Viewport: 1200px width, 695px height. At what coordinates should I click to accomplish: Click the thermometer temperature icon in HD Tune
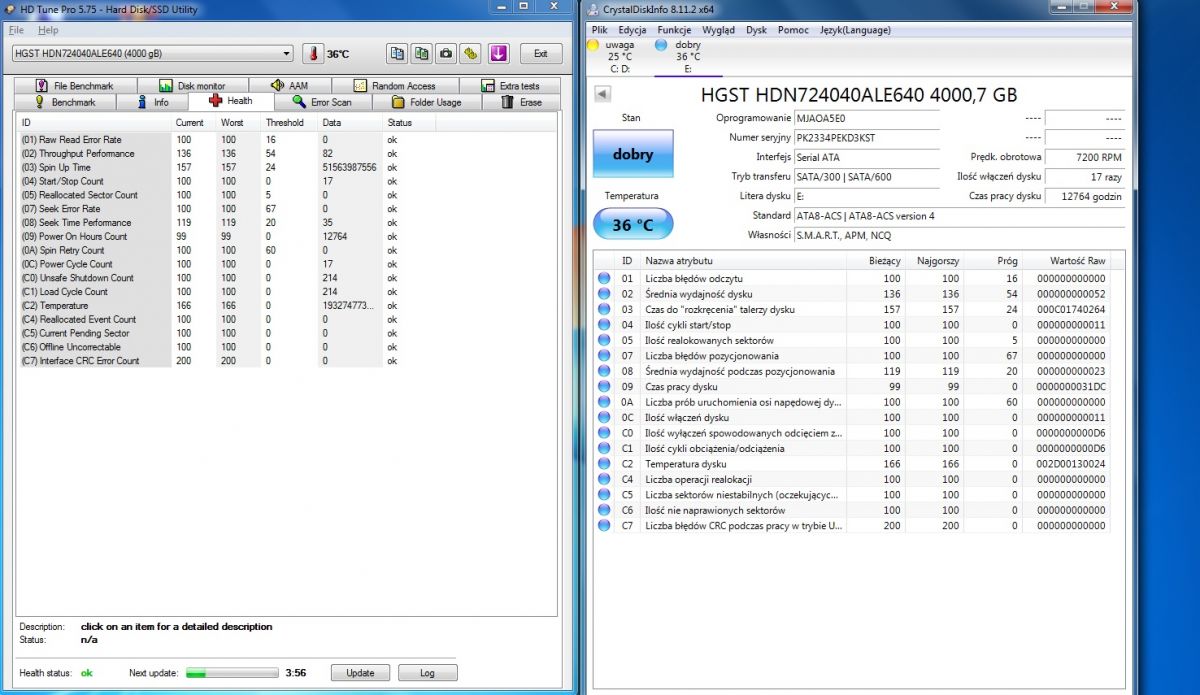[x=313, y=54]
